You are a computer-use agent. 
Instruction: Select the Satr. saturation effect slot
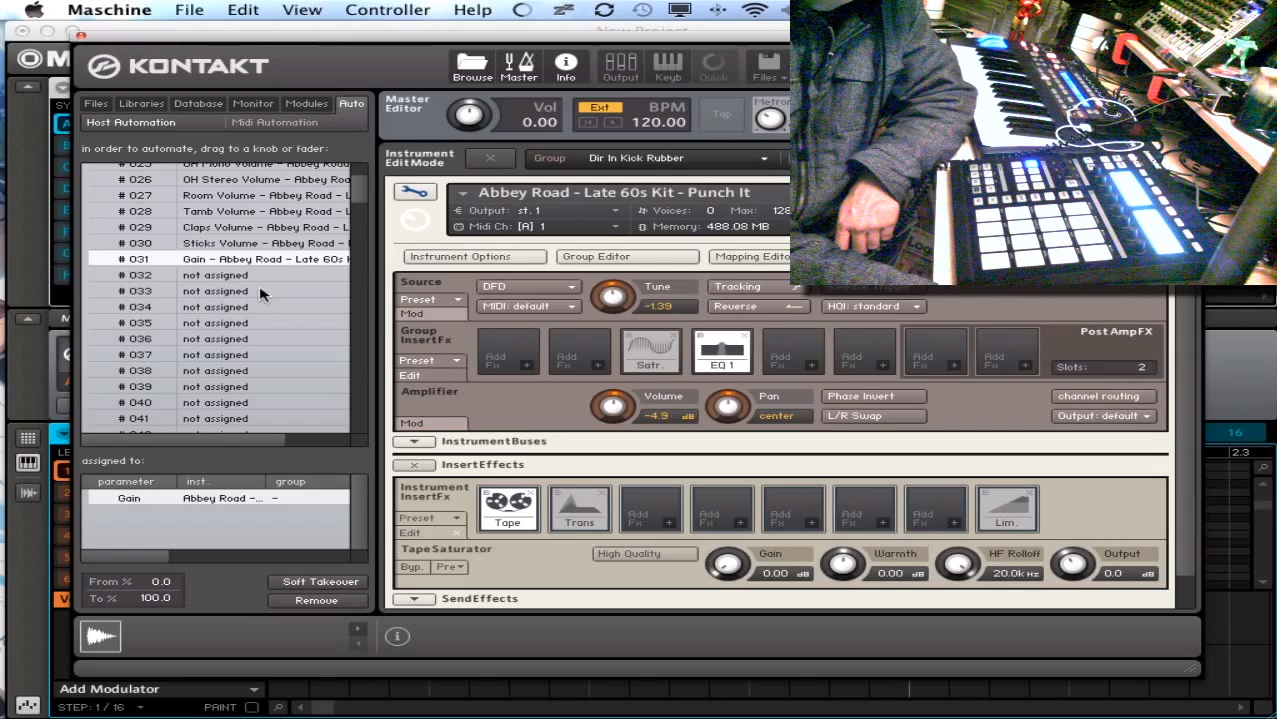pos(651,352)
